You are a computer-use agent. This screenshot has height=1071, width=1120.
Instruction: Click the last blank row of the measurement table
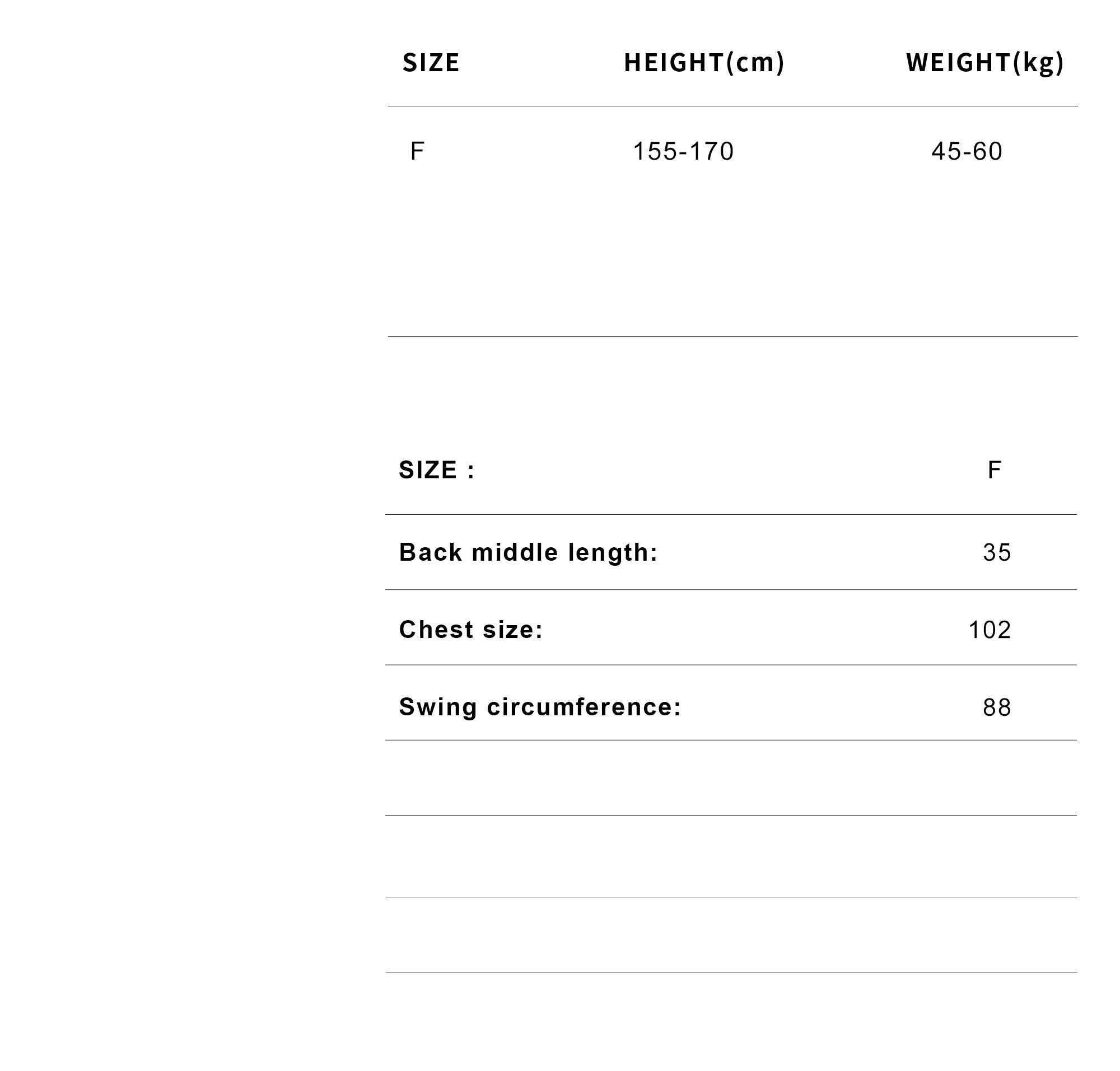click(x=731, y=935)
